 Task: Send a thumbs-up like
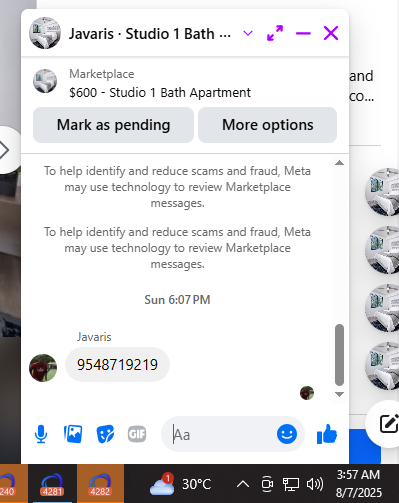pyautogui.click(x=327, y=434)
